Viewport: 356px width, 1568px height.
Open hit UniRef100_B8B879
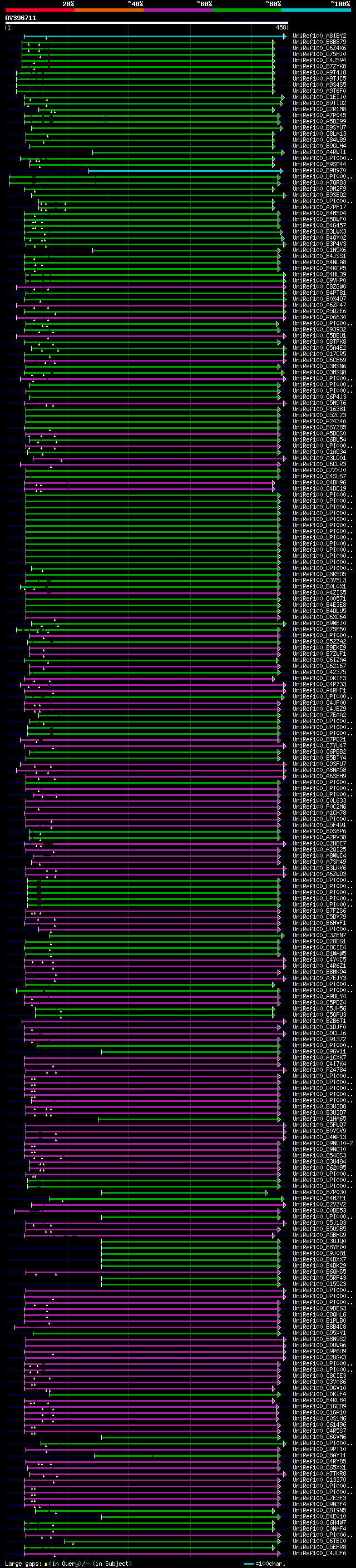tap(319, 43)
